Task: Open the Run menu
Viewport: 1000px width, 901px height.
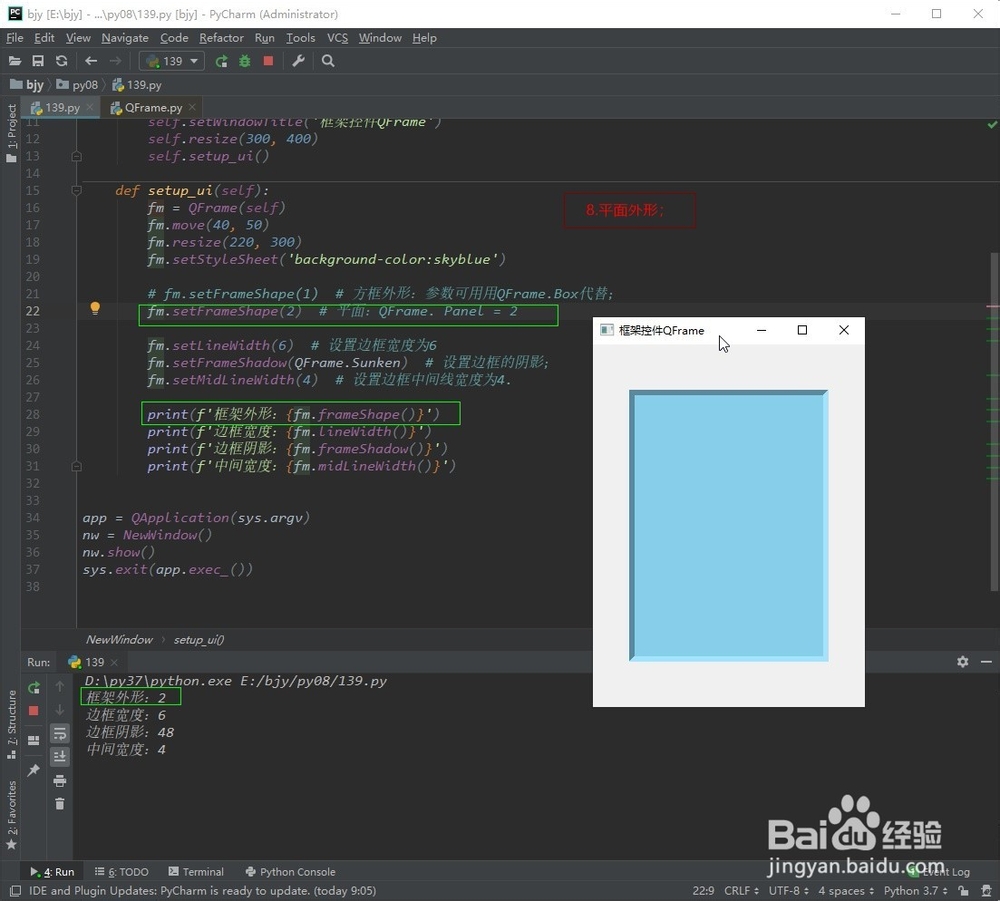Action: (x=265, y=38)
